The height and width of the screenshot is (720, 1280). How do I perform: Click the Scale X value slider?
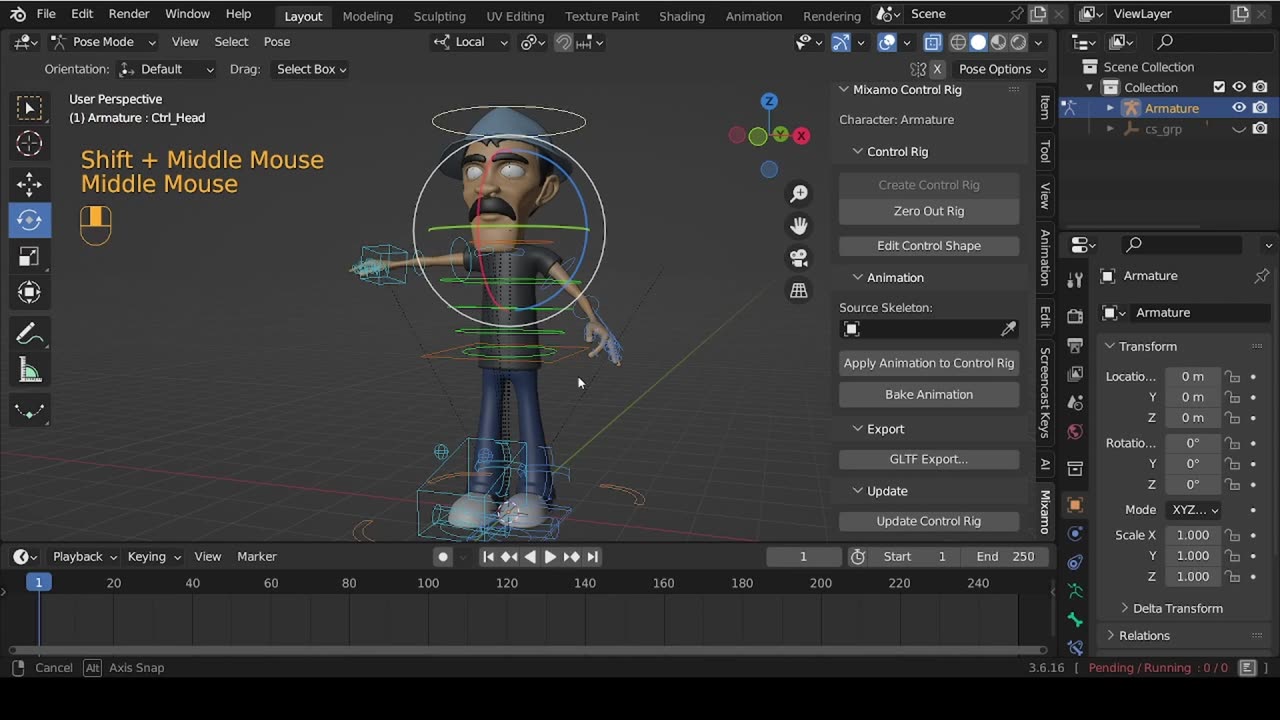[1192, 535]
